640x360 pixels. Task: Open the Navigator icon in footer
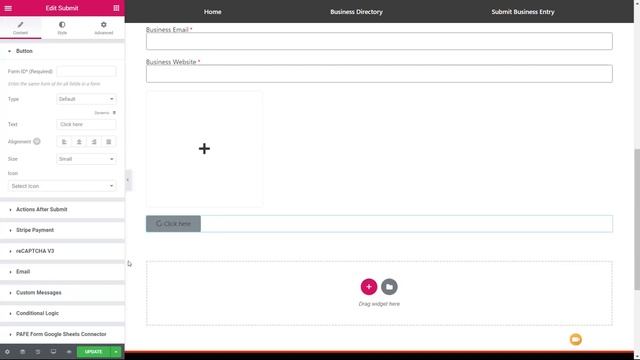23,352
